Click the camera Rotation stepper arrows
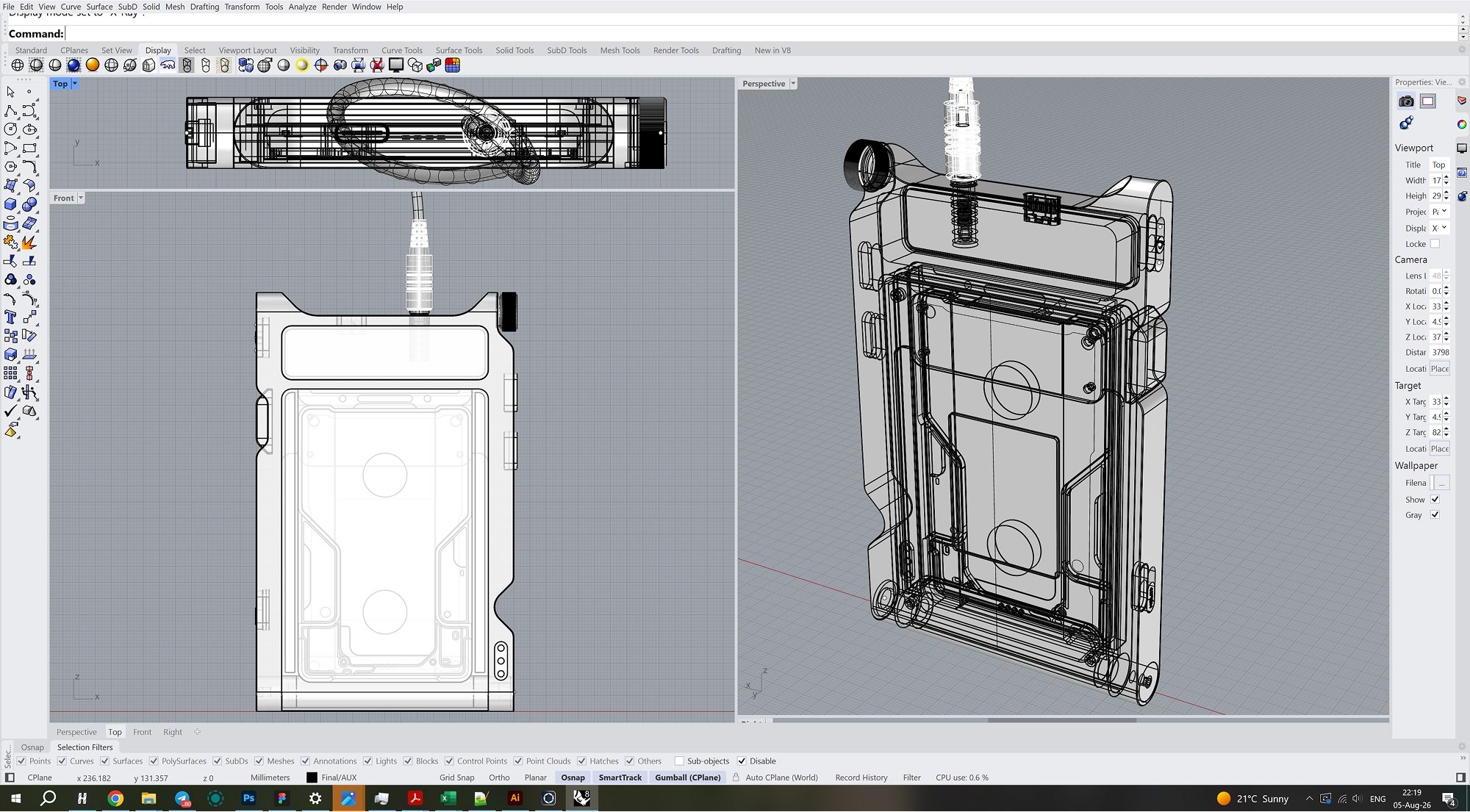The image size is (1470, 812). point(1446,291)
